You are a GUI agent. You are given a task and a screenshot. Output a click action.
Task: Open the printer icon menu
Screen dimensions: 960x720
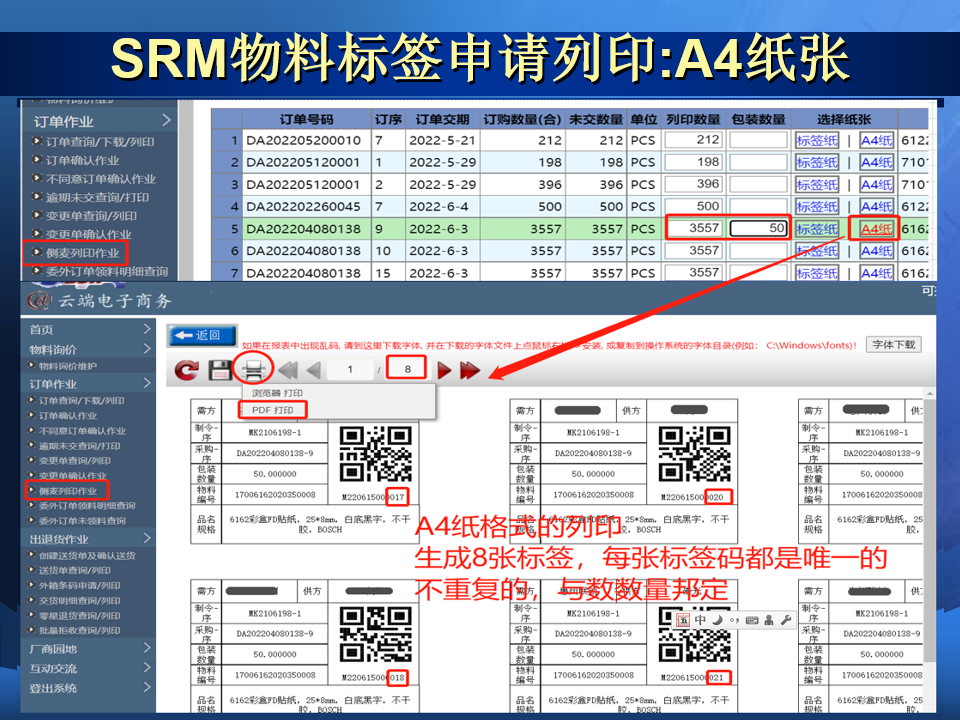[253, 369]
